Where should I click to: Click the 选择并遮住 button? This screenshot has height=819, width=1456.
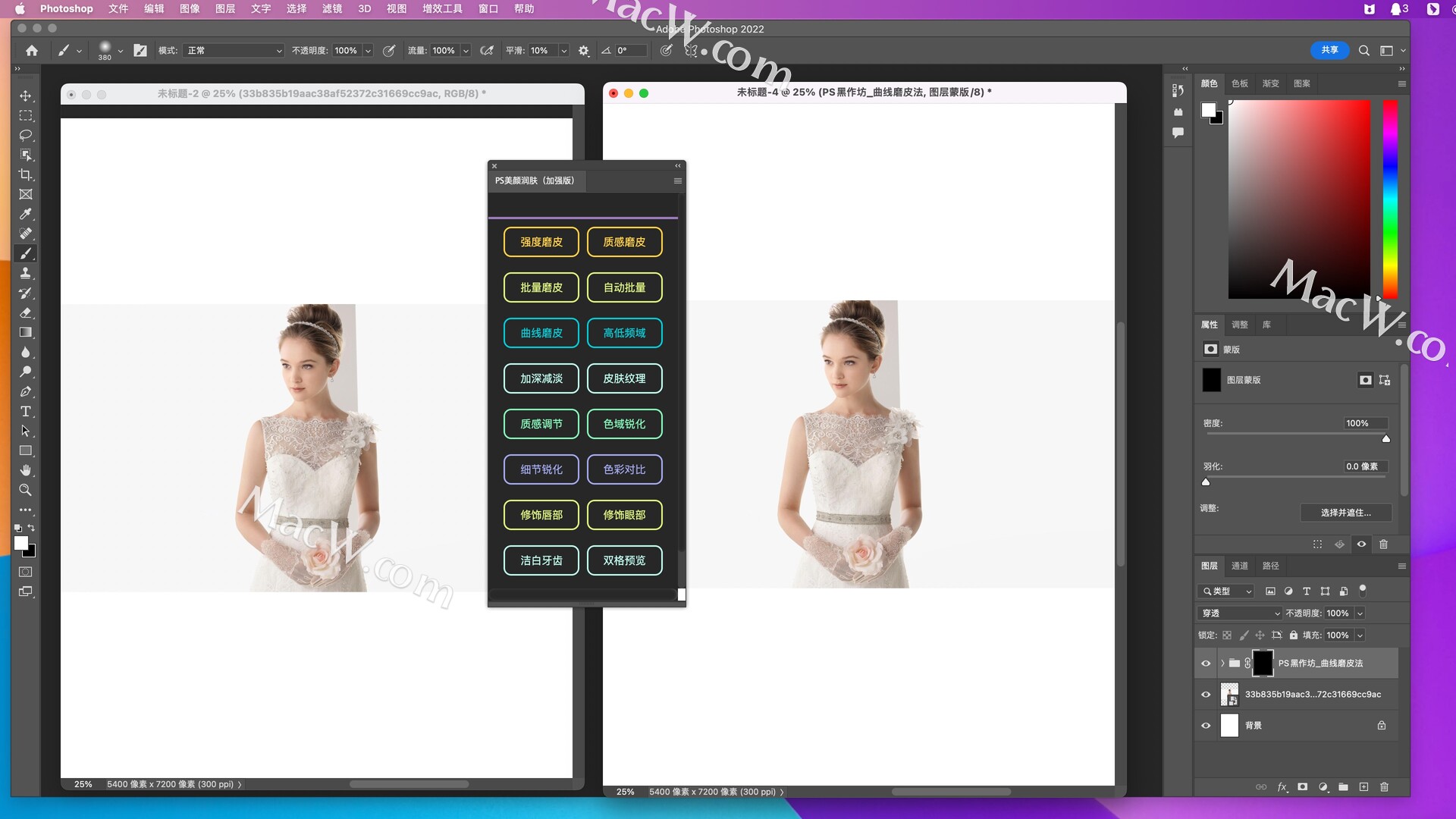click(1345, 513)
